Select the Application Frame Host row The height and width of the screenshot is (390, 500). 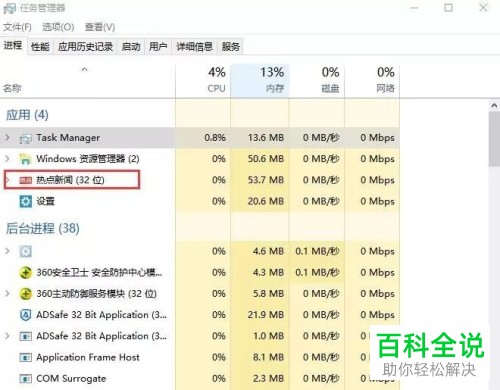pos(200,357)
